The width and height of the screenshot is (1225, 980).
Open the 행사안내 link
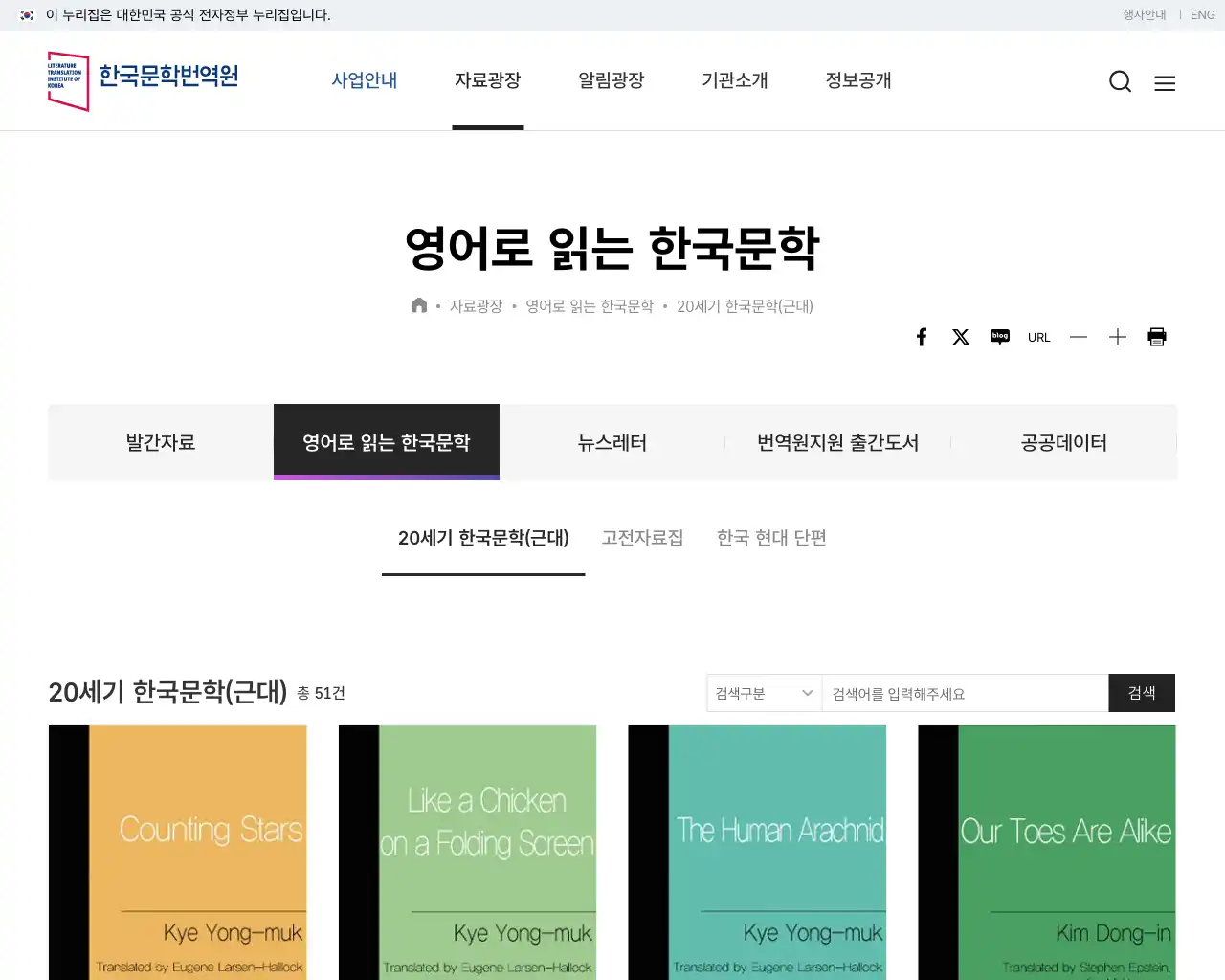1145,15
